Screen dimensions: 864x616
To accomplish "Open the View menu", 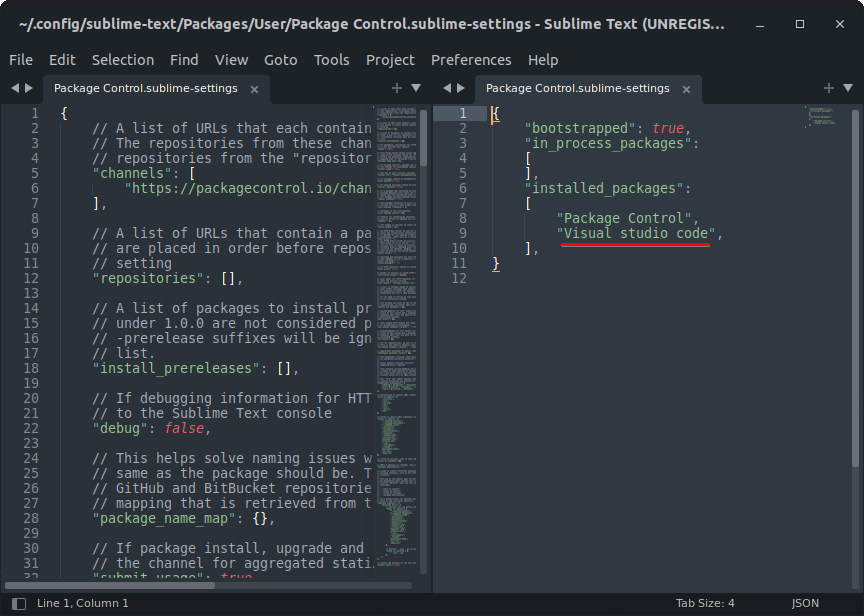I will 231,60.
